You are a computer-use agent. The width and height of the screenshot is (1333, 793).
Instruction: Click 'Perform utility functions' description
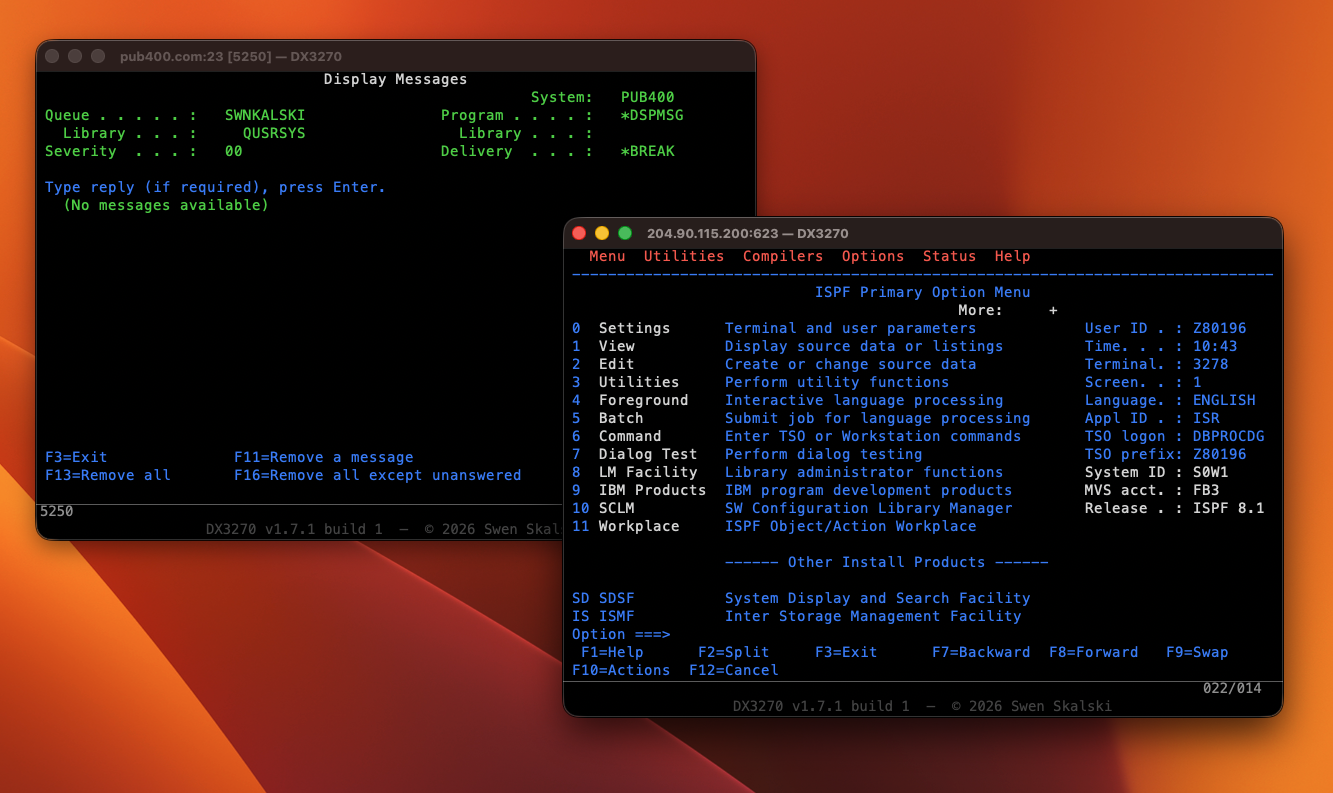[x=837, y=382]
